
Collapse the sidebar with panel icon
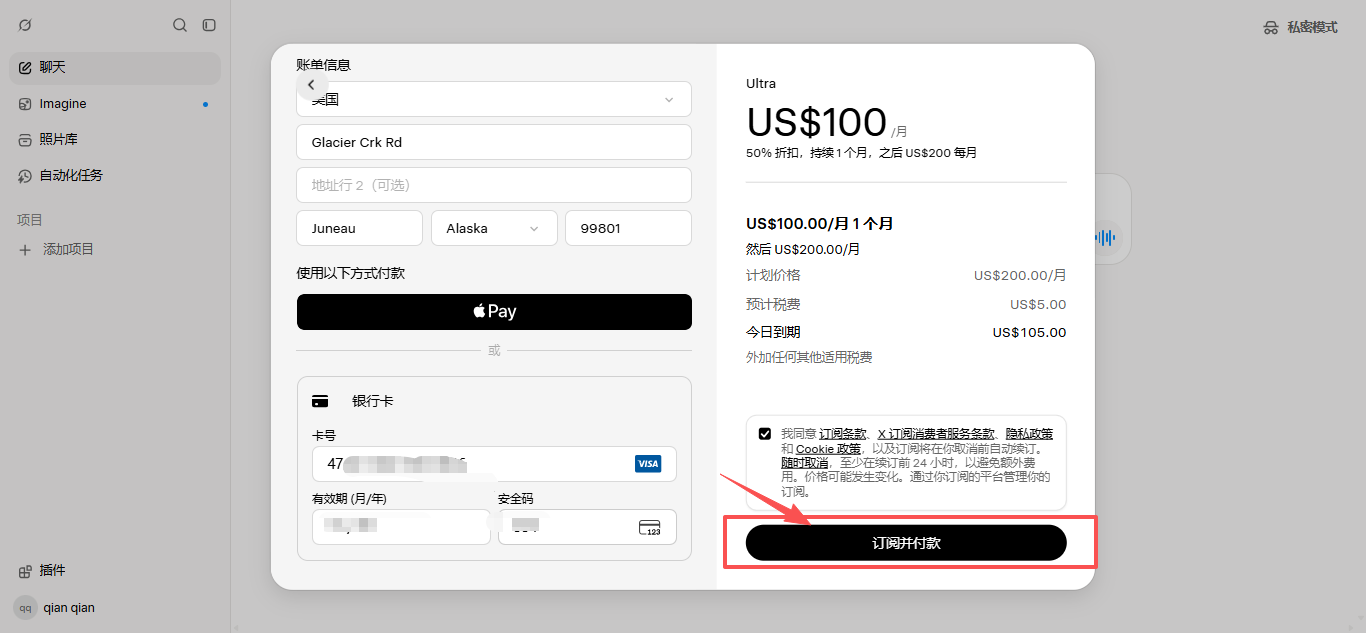[209, 25]
